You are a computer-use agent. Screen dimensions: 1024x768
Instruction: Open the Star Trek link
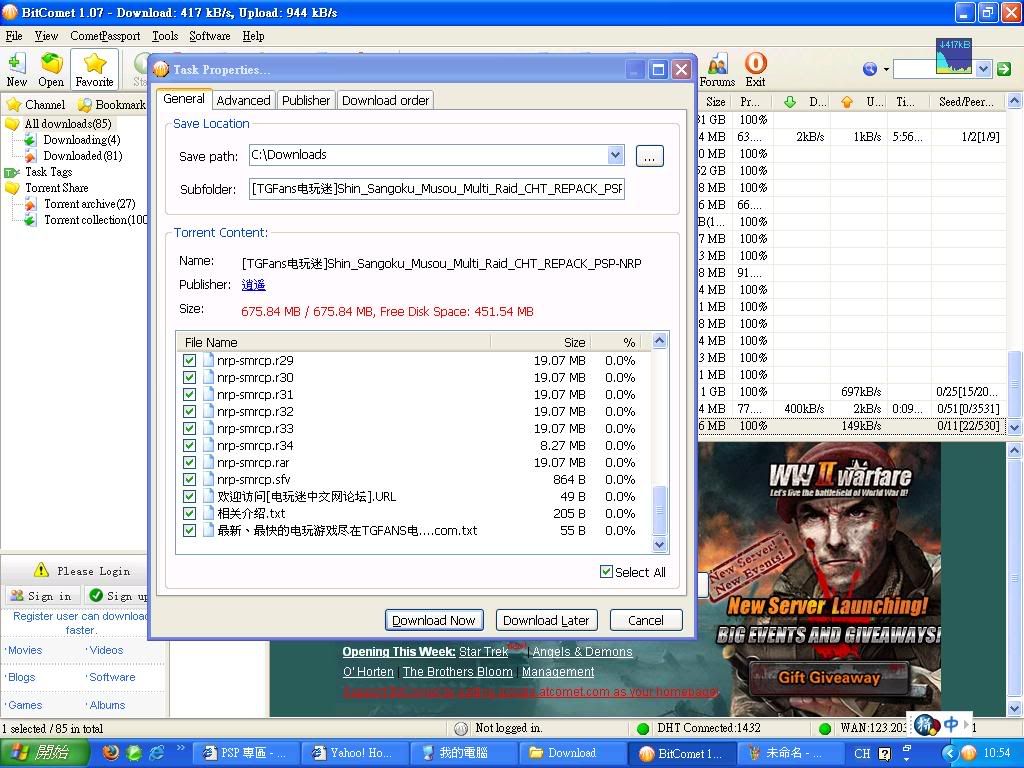coord(483,651)
